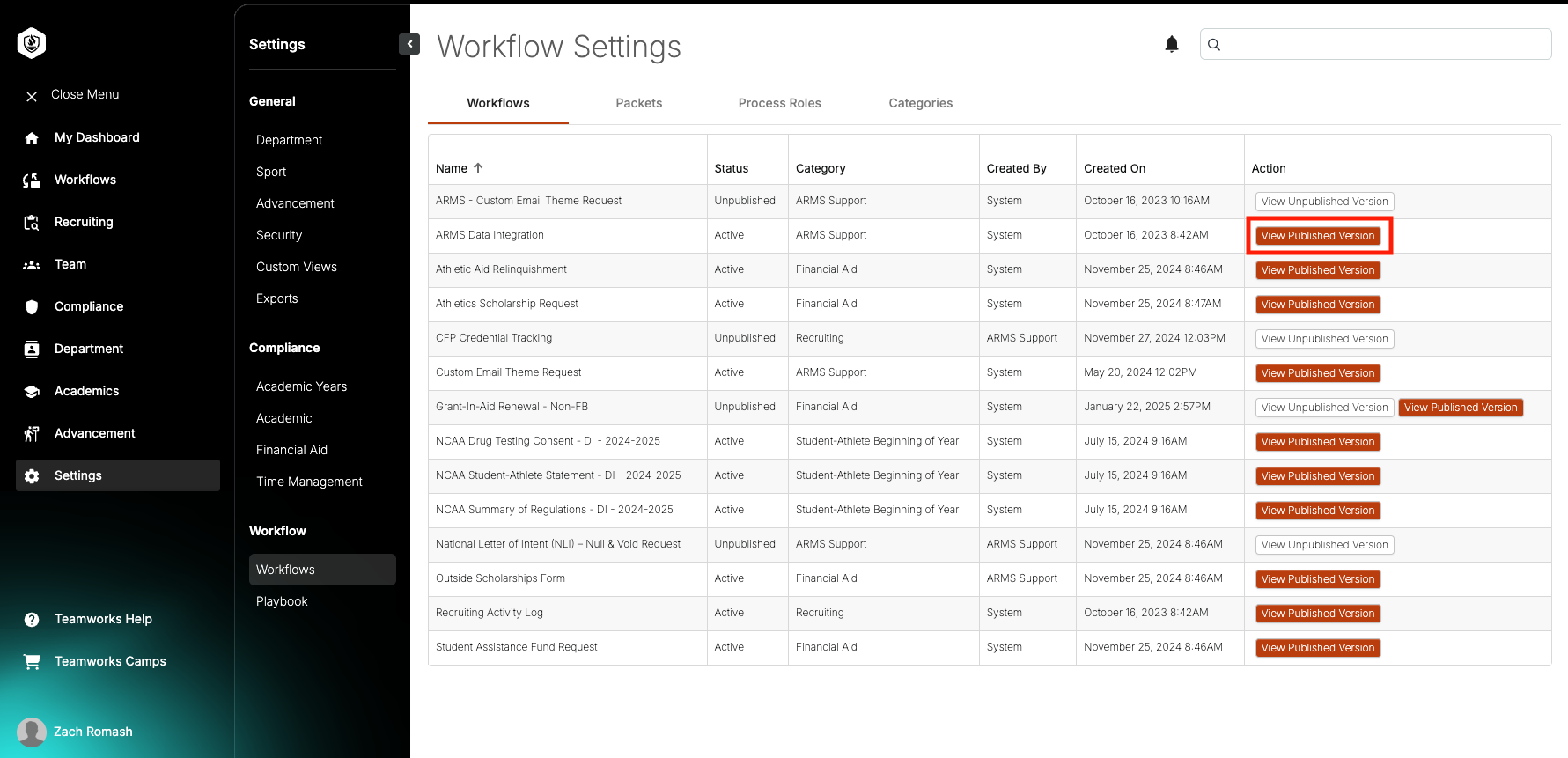The width and height of the screenshot is (1568, 758).
Task: Click the Advancement person icon
Action: point(32,433)
